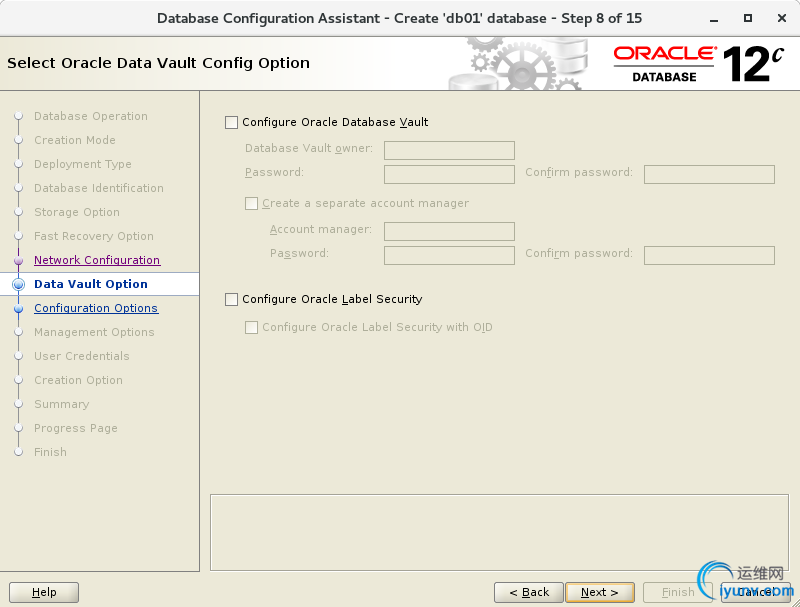Focus Vault owner Confirm password field
800x607 pixels.
click(709, 174)
